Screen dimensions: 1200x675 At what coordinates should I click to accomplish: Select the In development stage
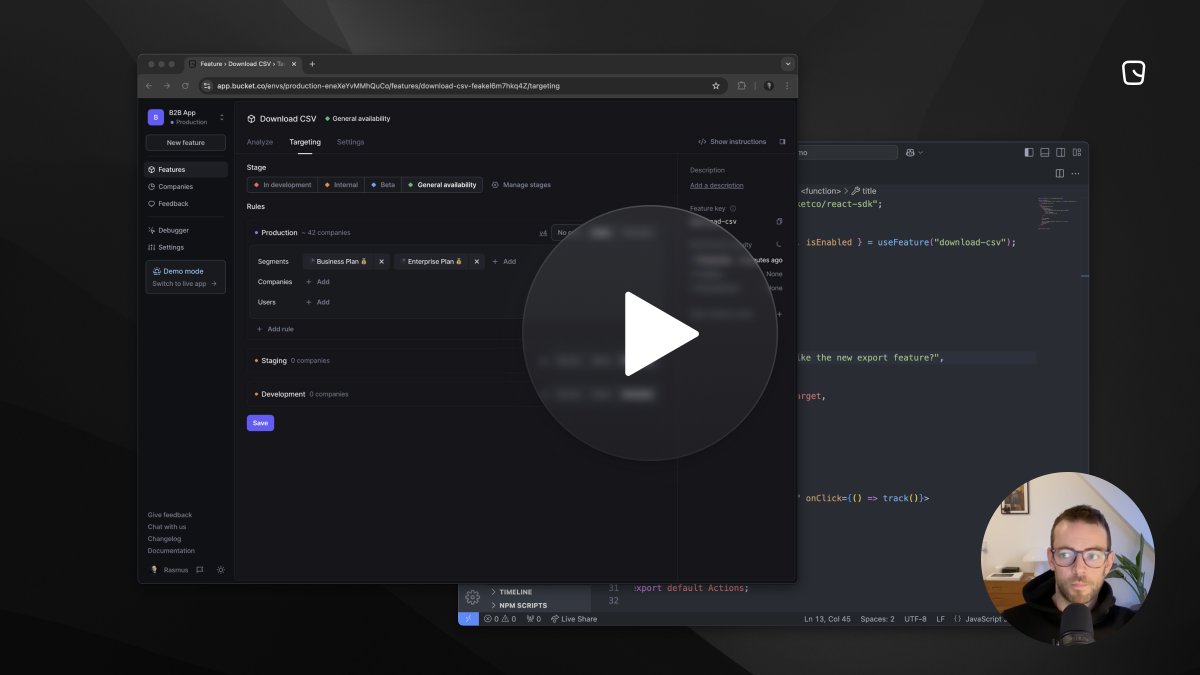283,185
